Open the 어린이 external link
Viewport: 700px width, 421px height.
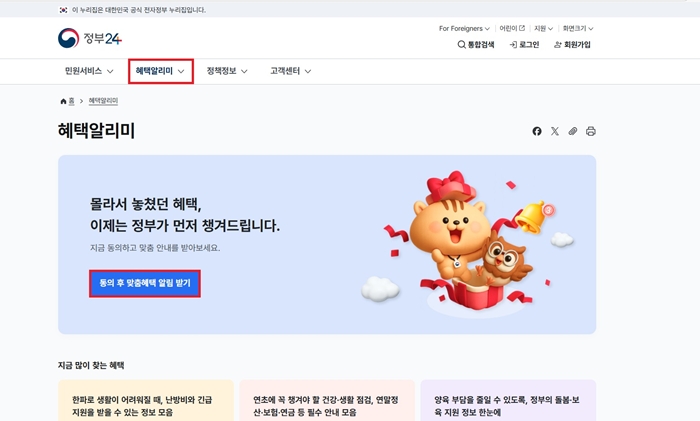click(511, 28)
